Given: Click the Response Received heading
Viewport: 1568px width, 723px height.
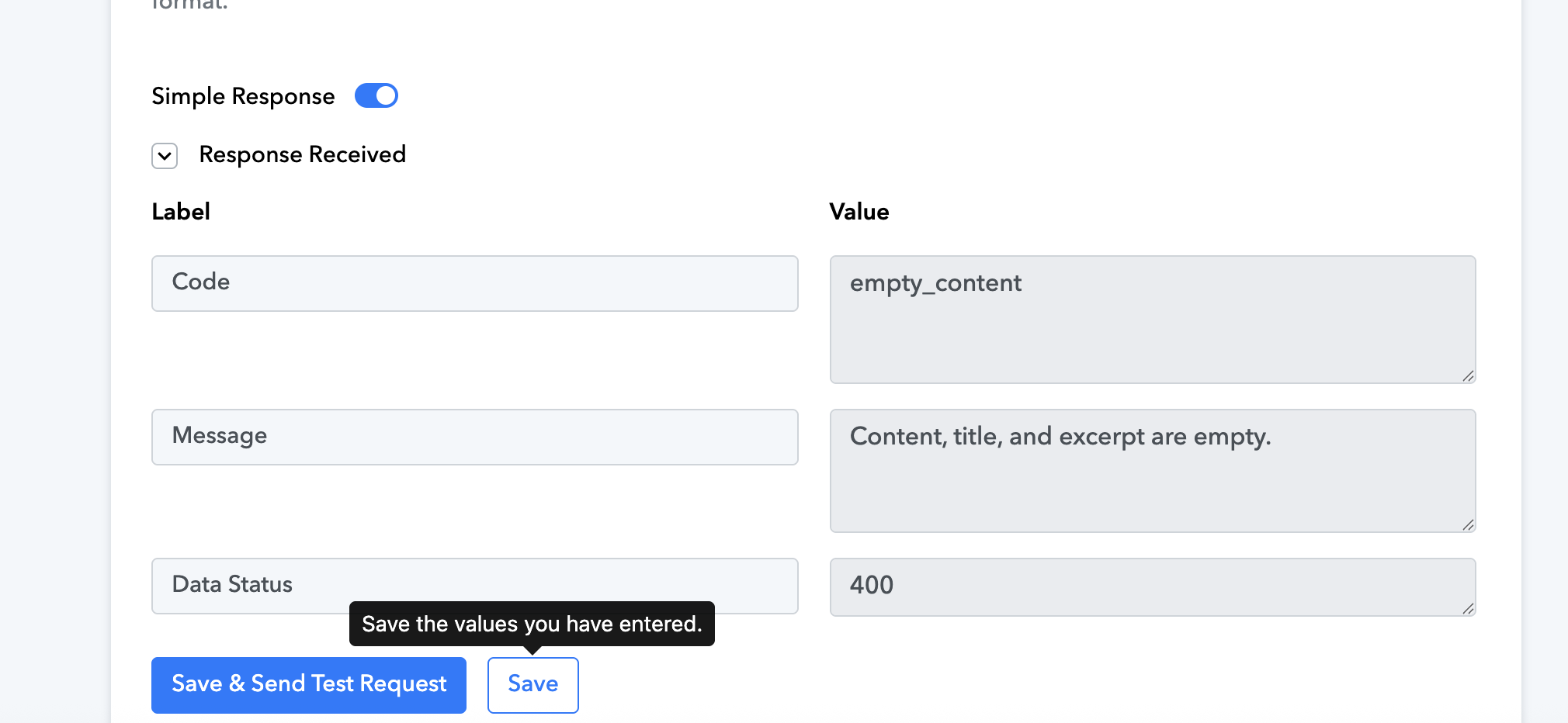Looking at the screenshot, I should (303, 154).
